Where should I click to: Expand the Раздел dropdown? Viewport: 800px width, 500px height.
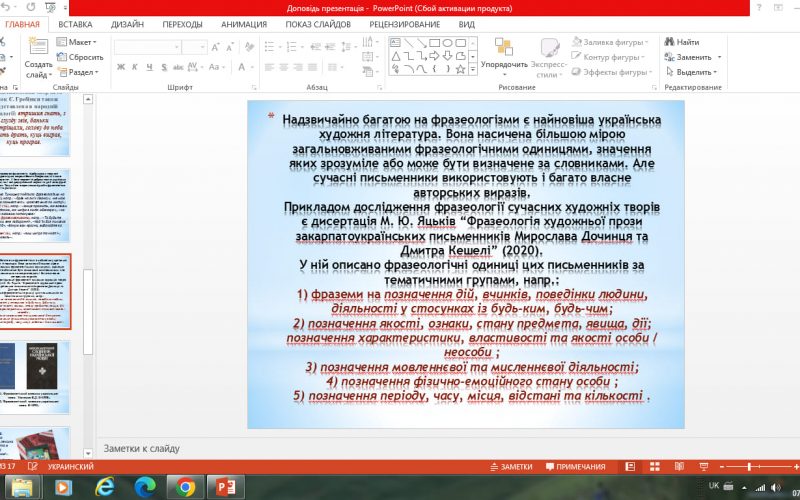(x=82, y=72)
